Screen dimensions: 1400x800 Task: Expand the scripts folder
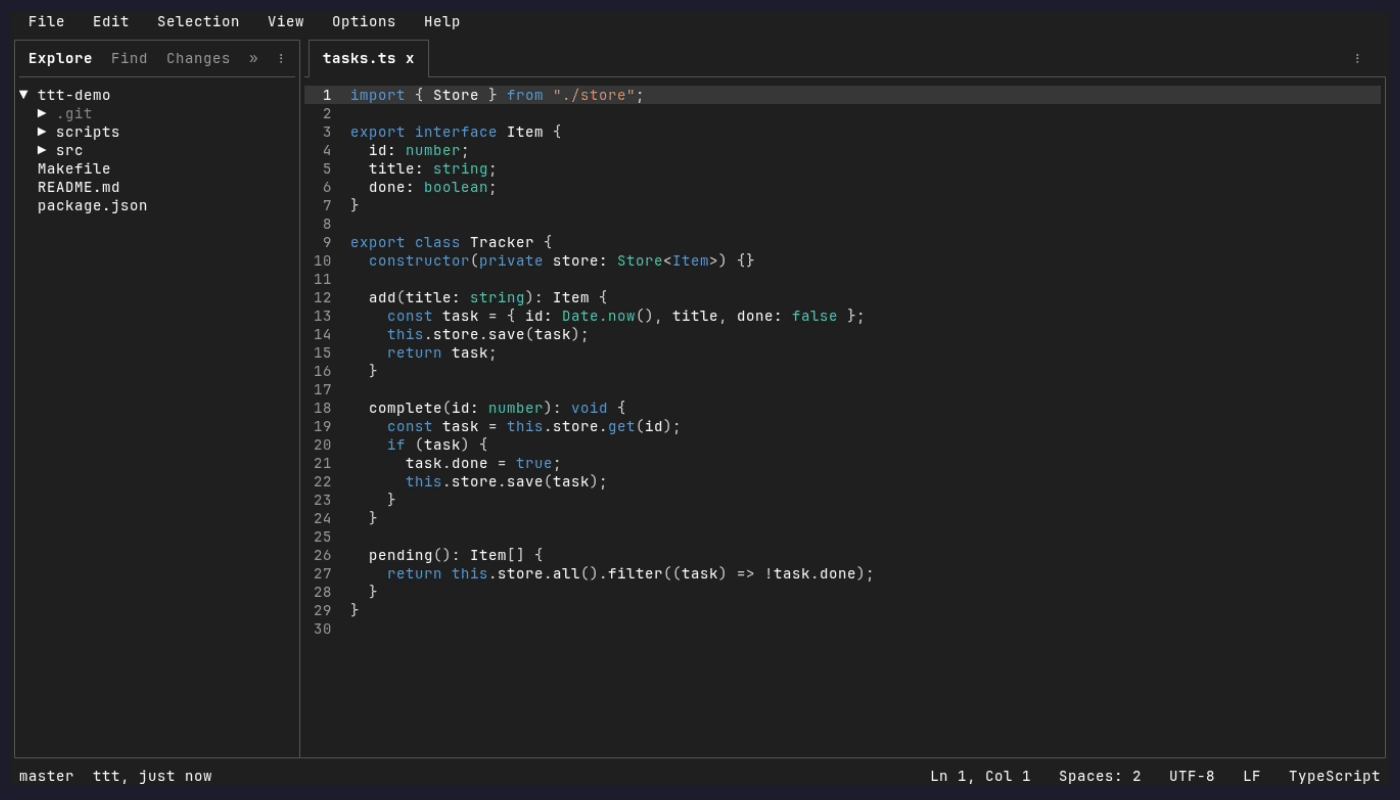(x=42, y=132)
